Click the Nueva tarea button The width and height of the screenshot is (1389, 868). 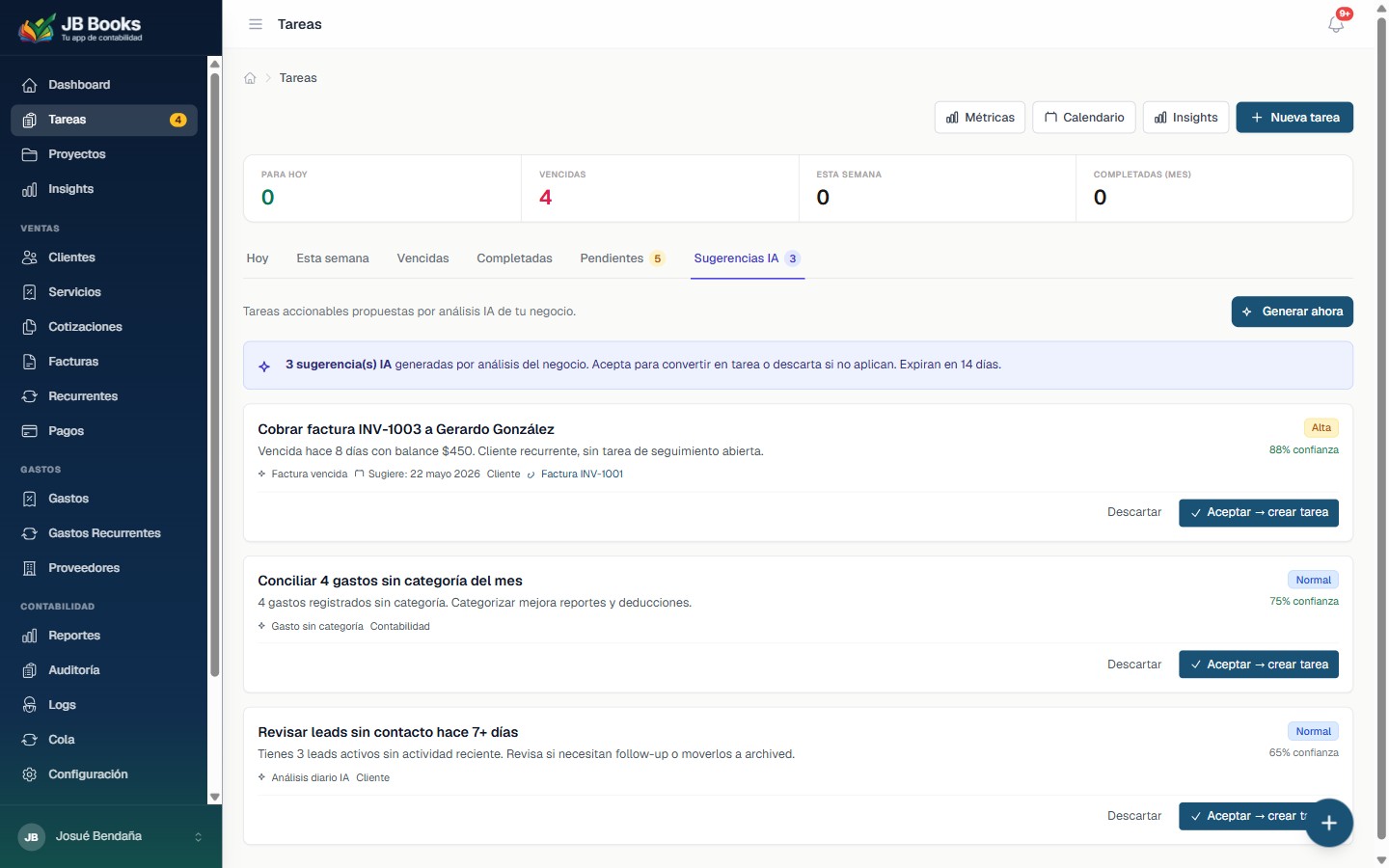click(1294, 118)
